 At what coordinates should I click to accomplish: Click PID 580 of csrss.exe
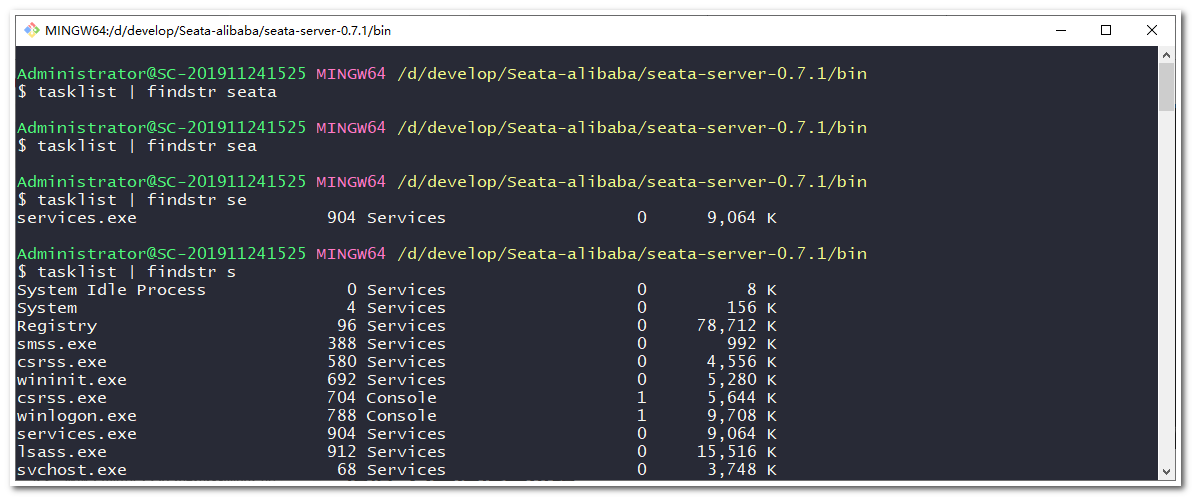point(342,361)
